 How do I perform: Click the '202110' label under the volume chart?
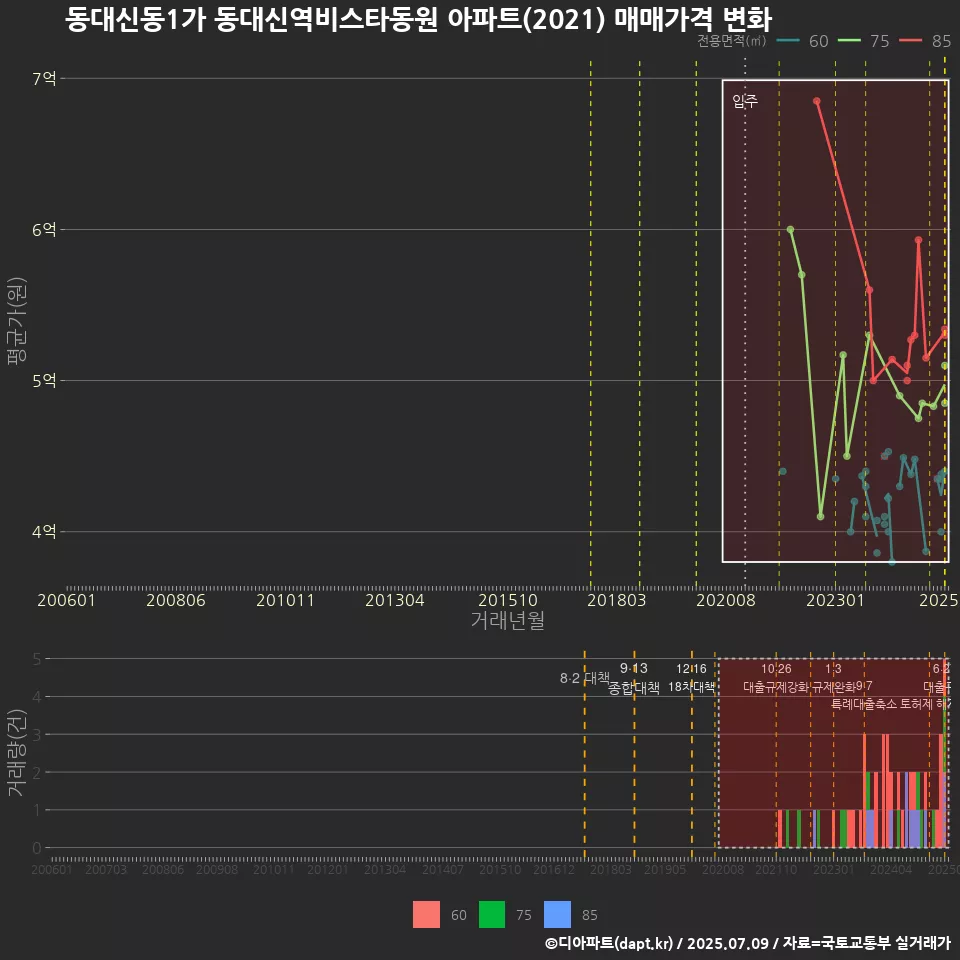[x=776, y=869]
